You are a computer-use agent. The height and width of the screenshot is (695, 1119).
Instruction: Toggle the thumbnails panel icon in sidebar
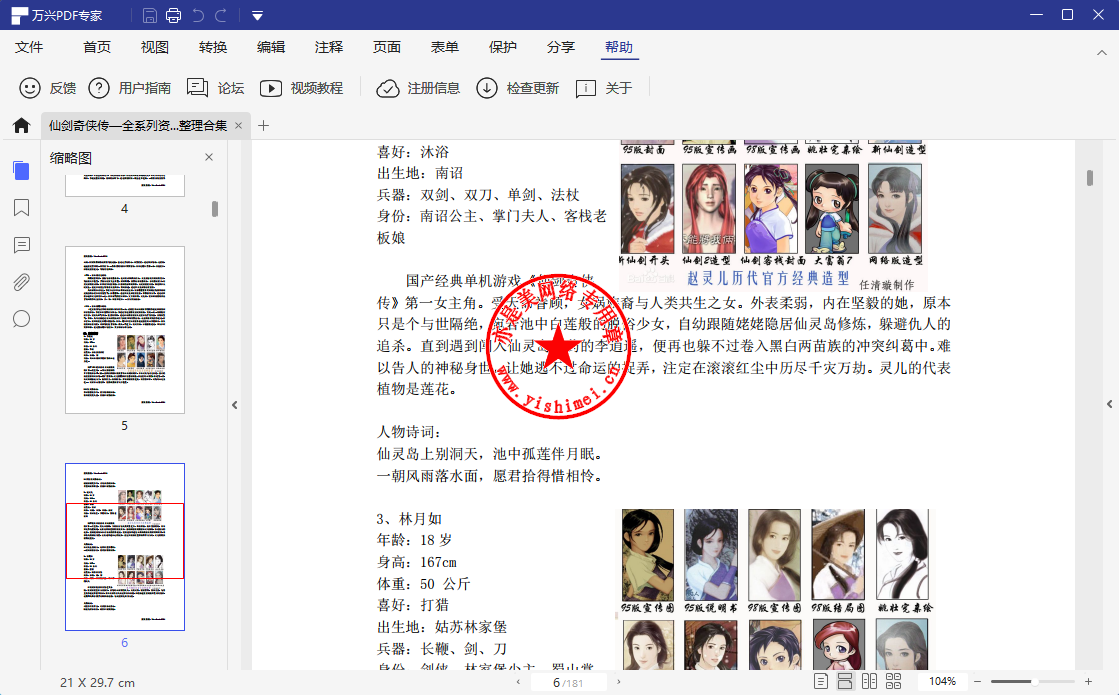[x=21, y=171]
